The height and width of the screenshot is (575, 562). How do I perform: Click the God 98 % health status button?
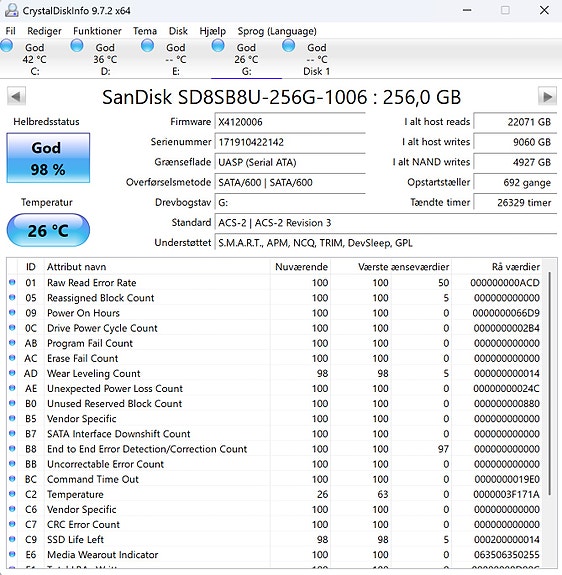(x=48, y=158)
